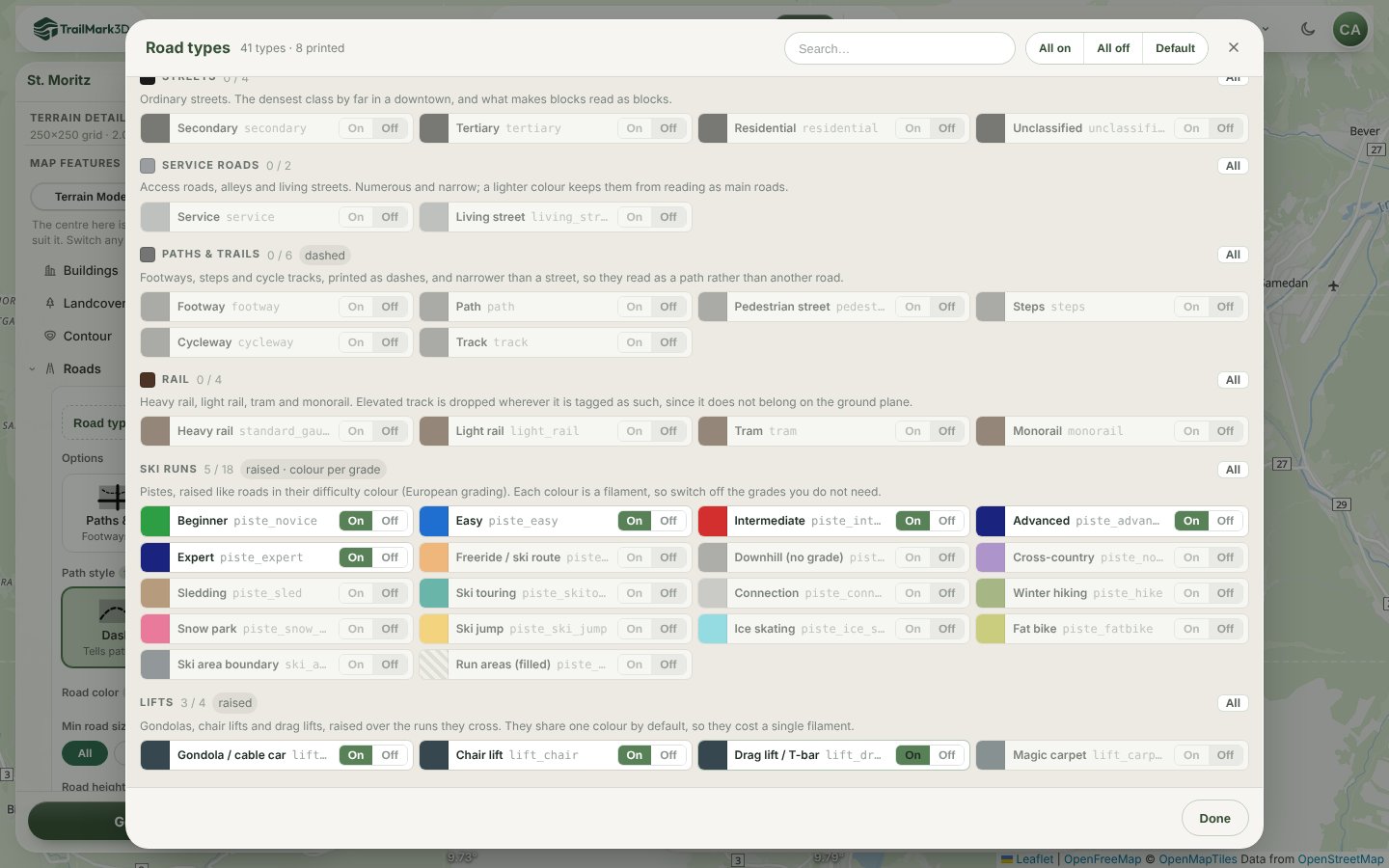This screenshot has height=868, width=1389.
Task: Open the OpenFreeMap attribution link
Action: click(1103, 859)
